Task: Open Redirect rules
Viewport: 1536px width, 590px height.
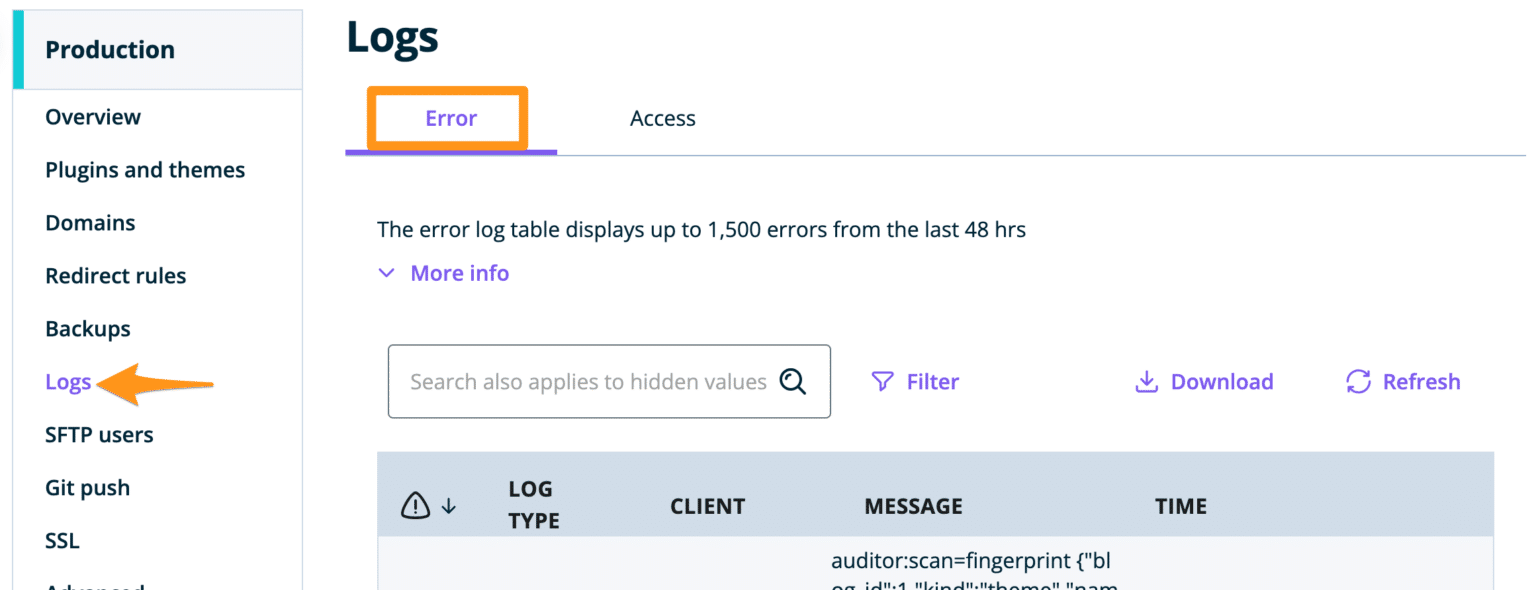Action: pos(115,275)
